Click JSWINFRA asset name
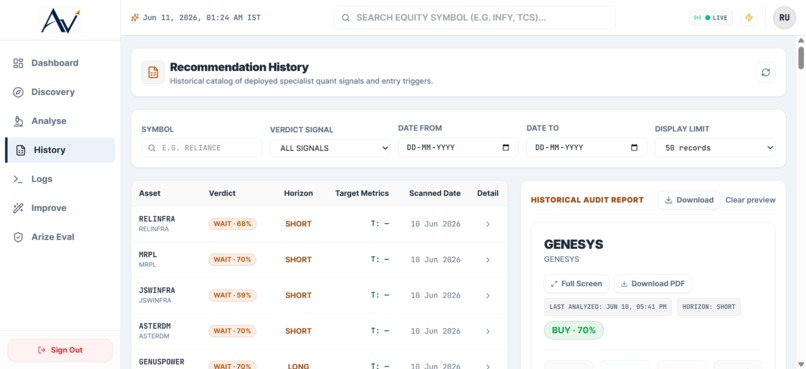 [157, 290]
